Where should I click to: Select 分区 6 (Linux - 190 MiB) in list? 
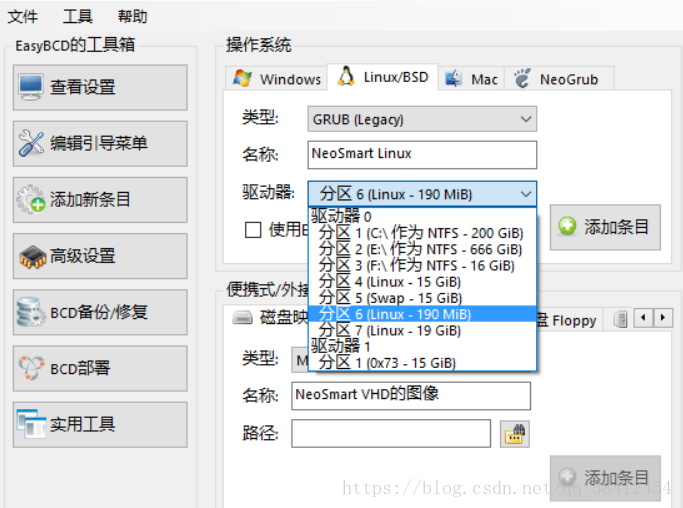pos(422,314)
